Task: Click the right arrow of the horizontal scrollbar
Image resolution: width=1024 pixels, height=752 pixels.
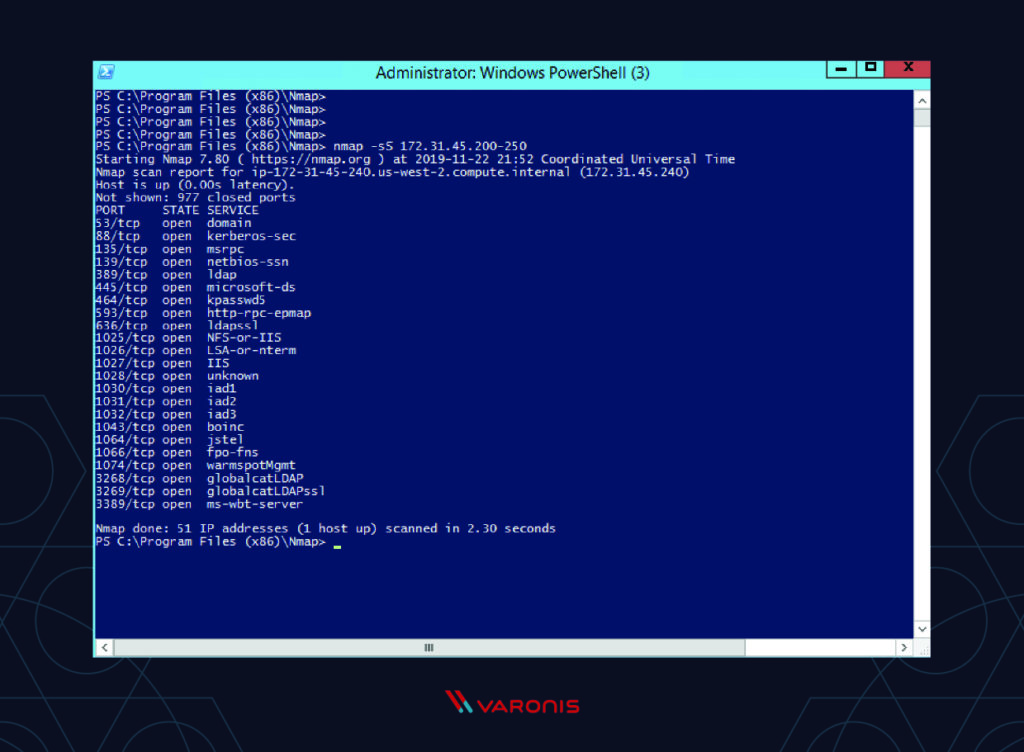Action: 905,647
